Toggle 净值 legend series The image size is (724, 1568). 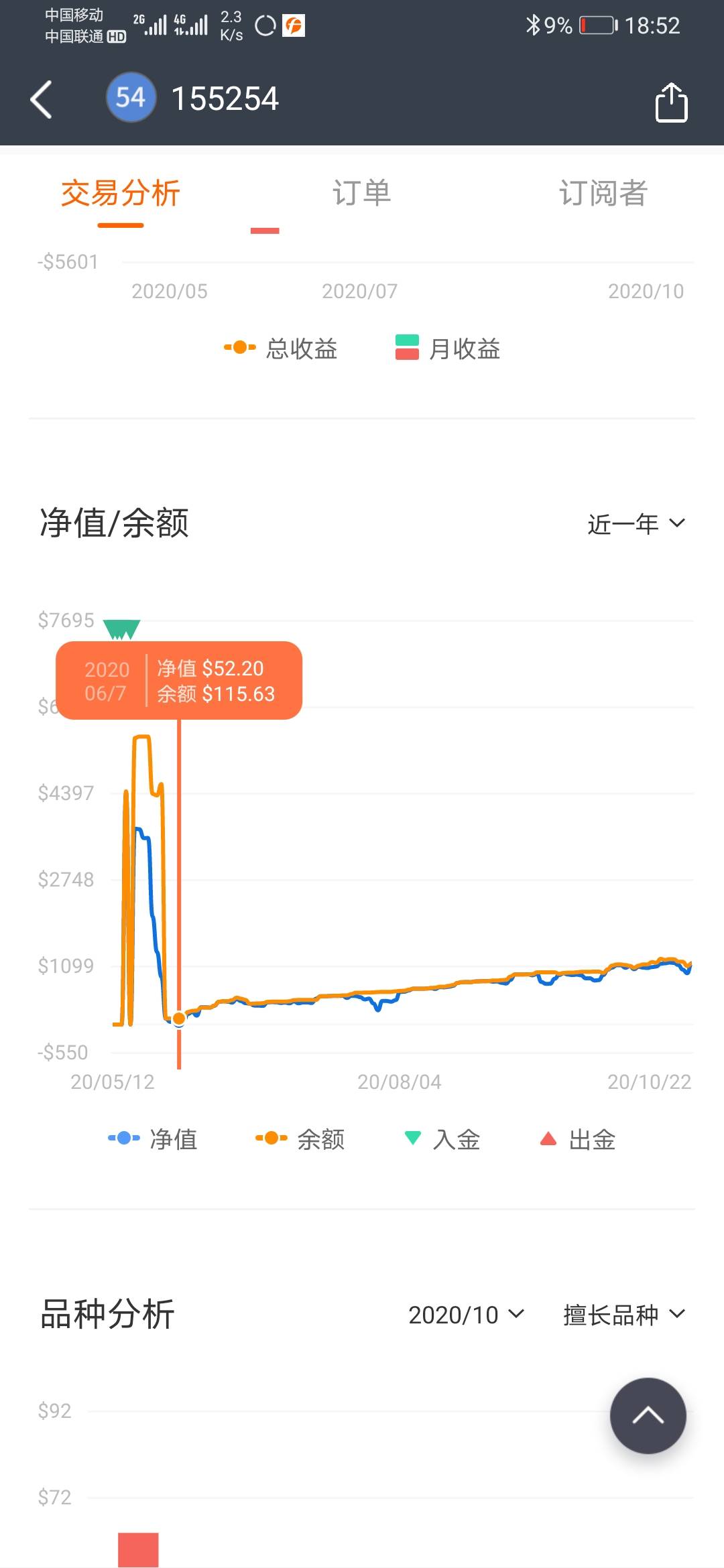point(154,1138)
